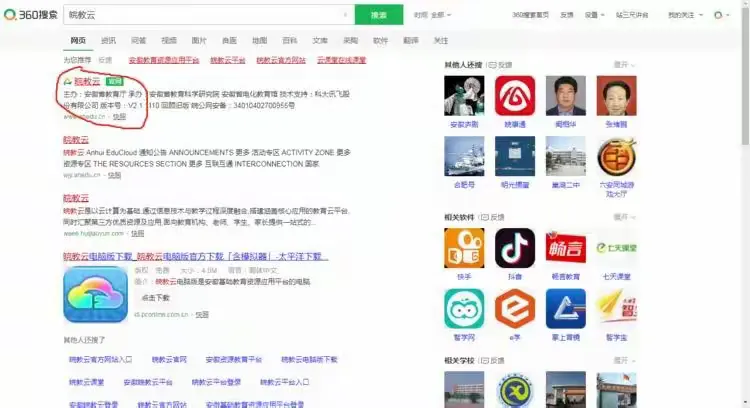Open the second 皖教云 Anhui EduCloud result
This screenshot has width=750, height=408.
76,140
